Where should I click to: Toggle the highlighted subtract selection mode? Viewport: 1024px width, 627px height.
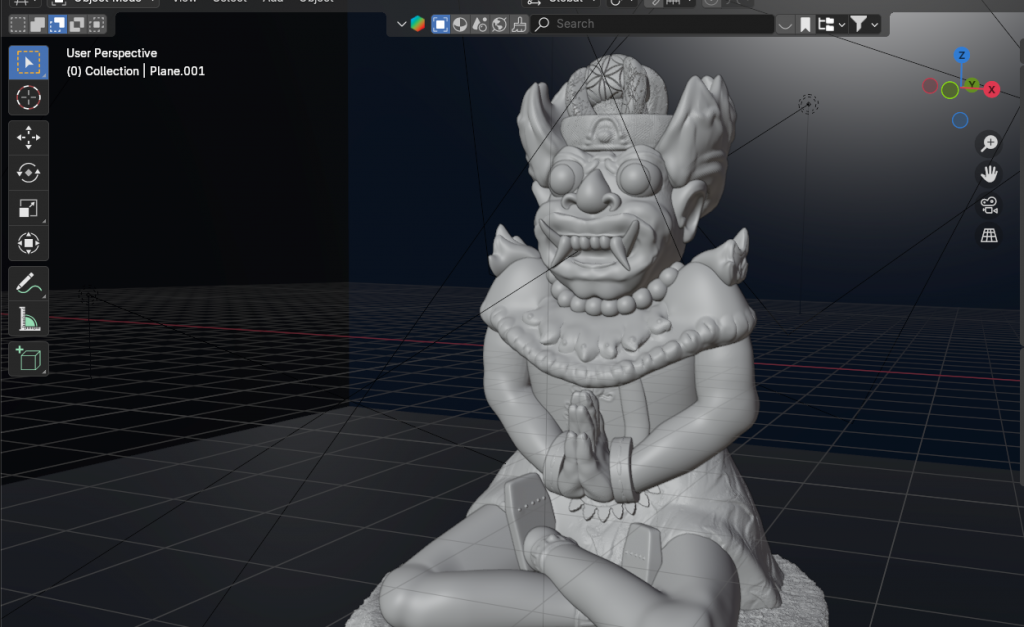[57, 24]
